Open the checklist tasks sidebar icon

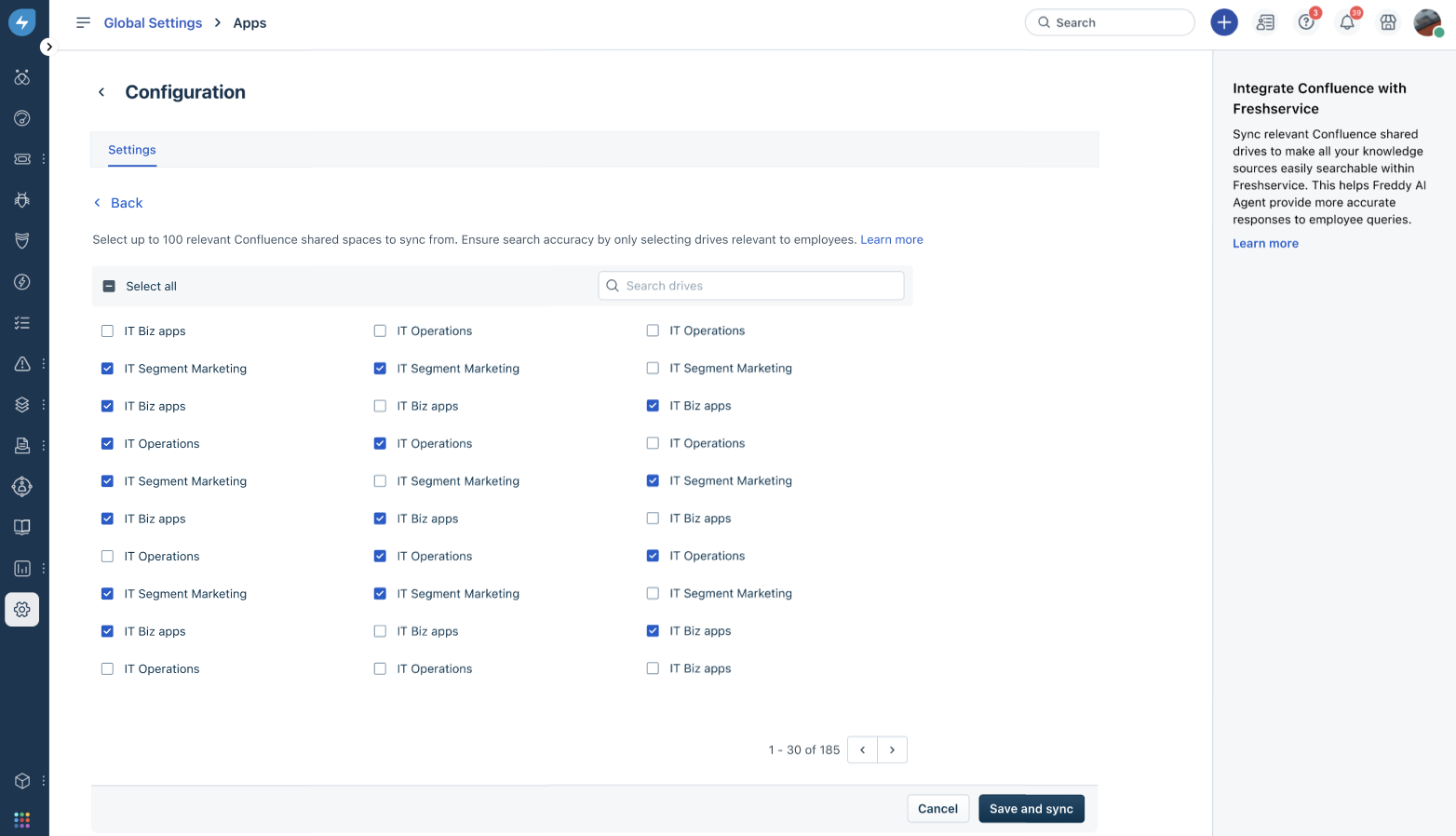(22, 323)
